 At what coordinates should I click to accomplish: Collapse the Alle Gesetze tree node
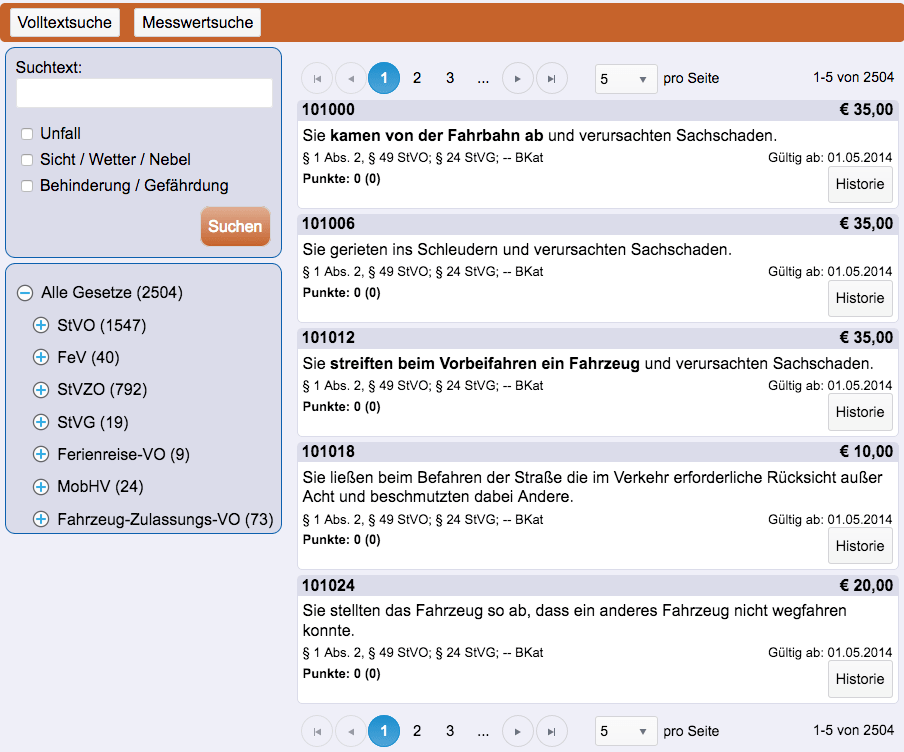tap(25, 293)
